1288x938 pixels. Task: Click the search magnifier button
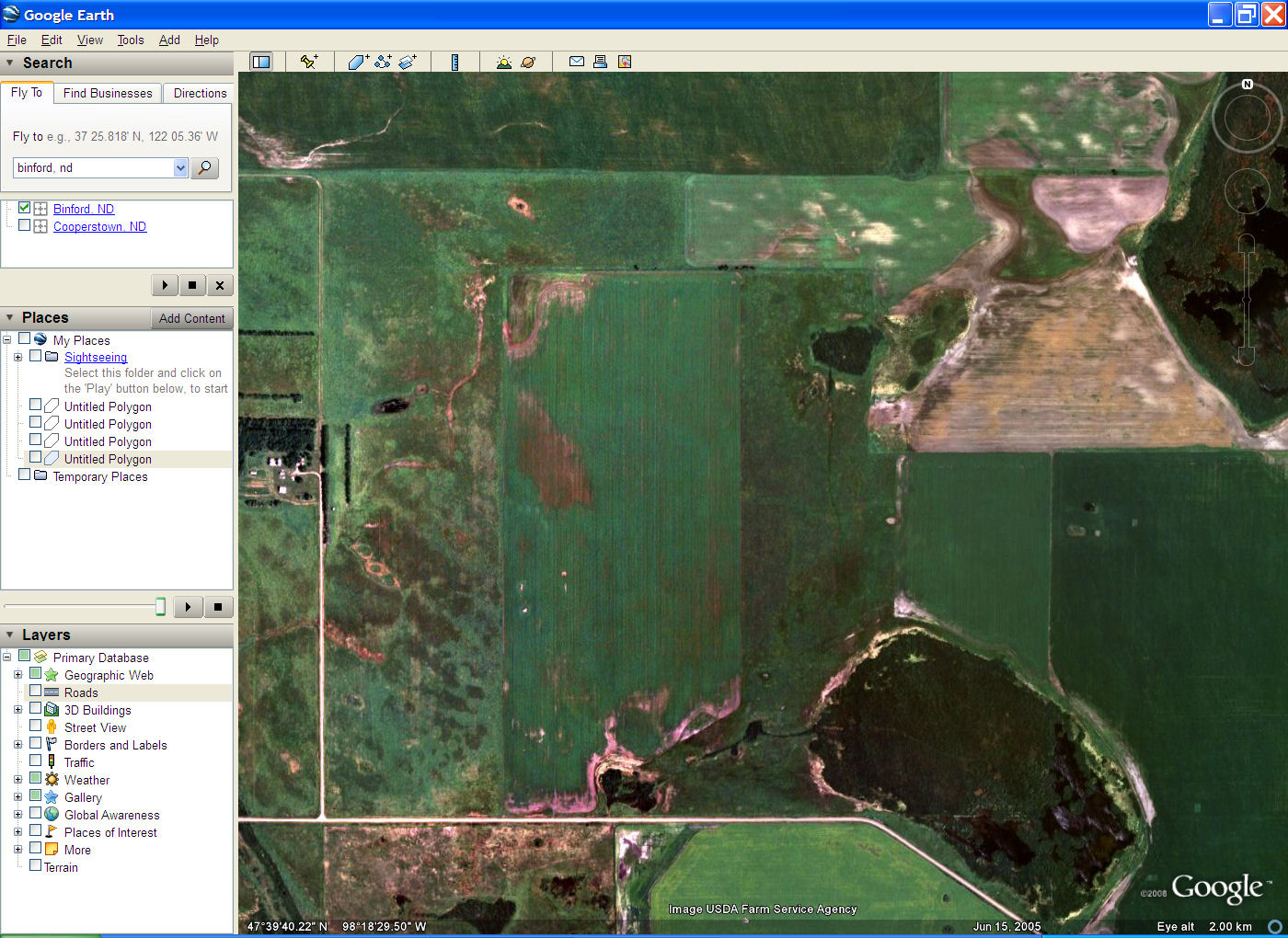[204, 167]
